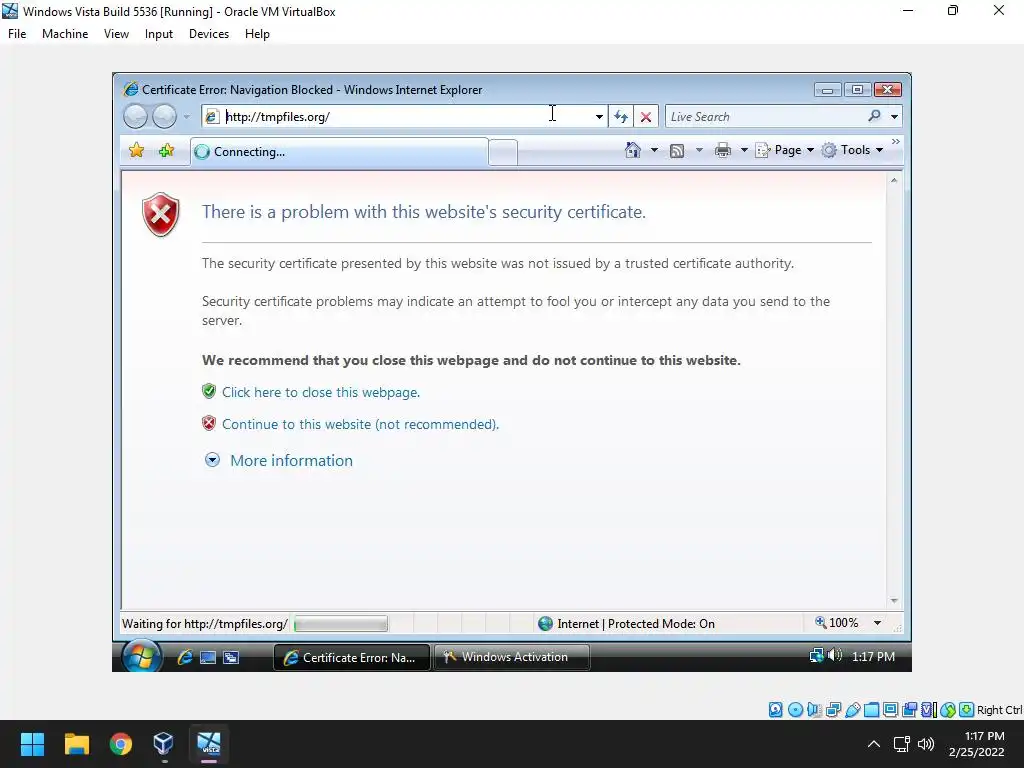Screen dimensions: 1024x768
Task: Click VirtualBox hard disk activity indicator
Action: [775, 710]
